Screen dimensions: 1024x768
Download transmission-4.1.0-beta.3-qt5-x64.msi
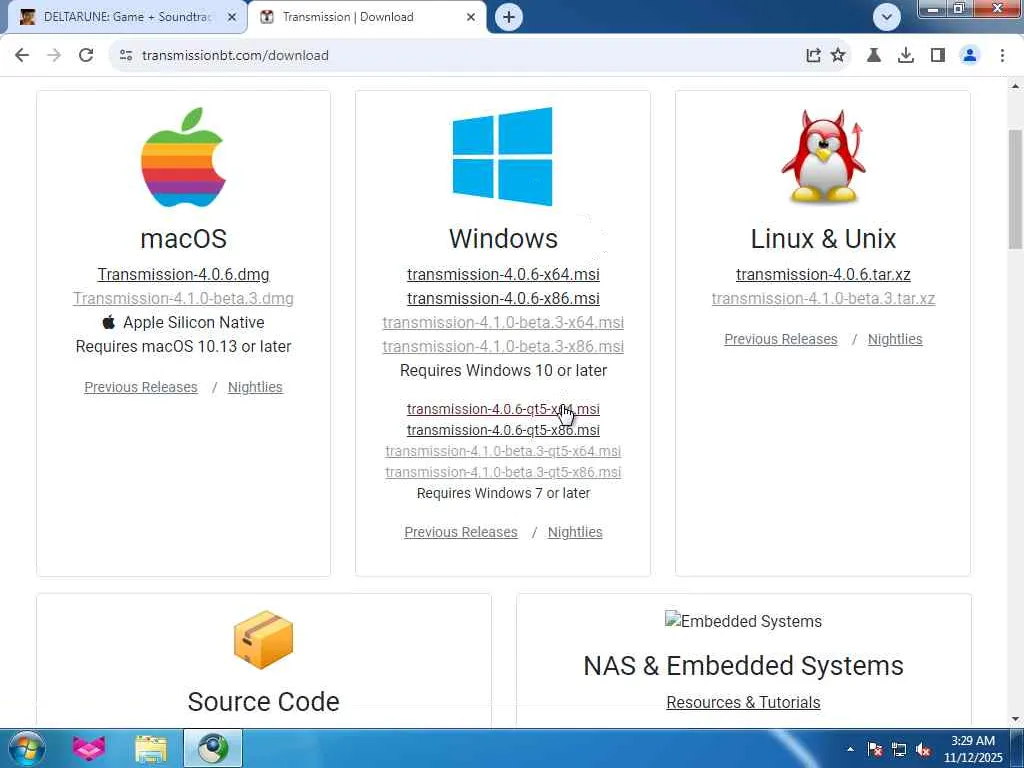coord(504,451)
